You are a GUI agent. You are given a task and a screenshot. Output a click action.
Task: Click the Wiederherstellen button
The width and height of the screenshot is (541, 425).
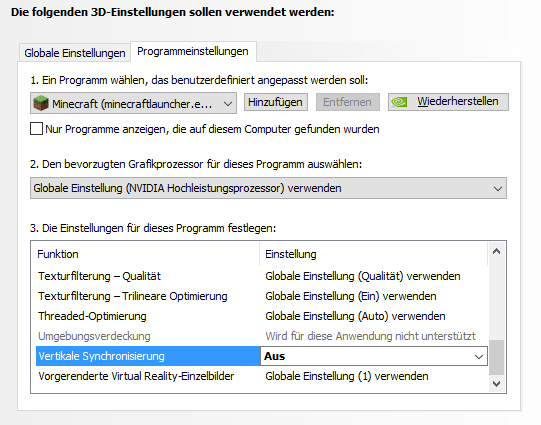pyautogui.click(x=448, y=102)
